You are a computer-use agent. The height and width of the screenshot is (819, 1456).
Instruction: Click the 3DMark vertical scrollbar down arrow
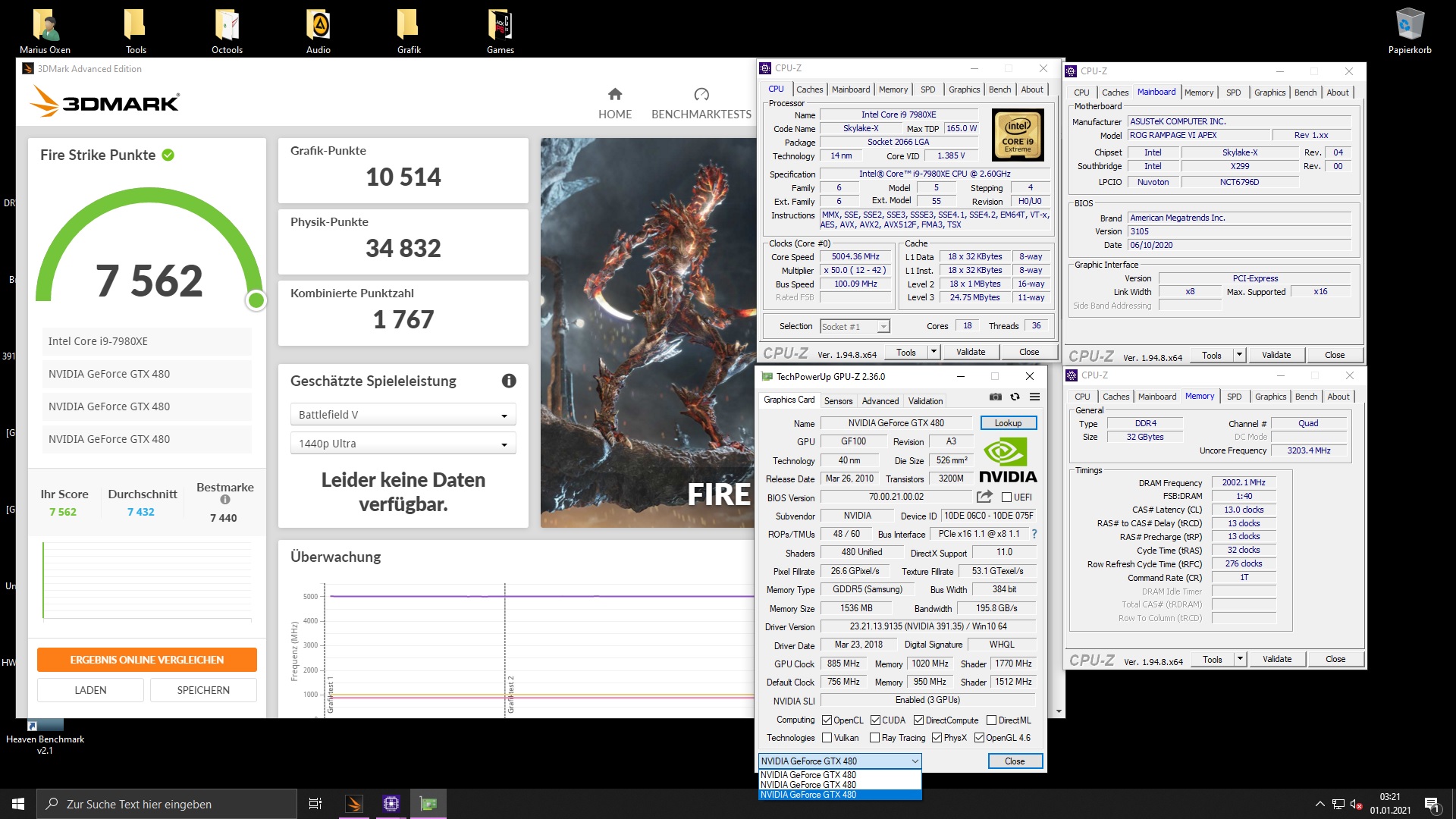[1059, 712]
